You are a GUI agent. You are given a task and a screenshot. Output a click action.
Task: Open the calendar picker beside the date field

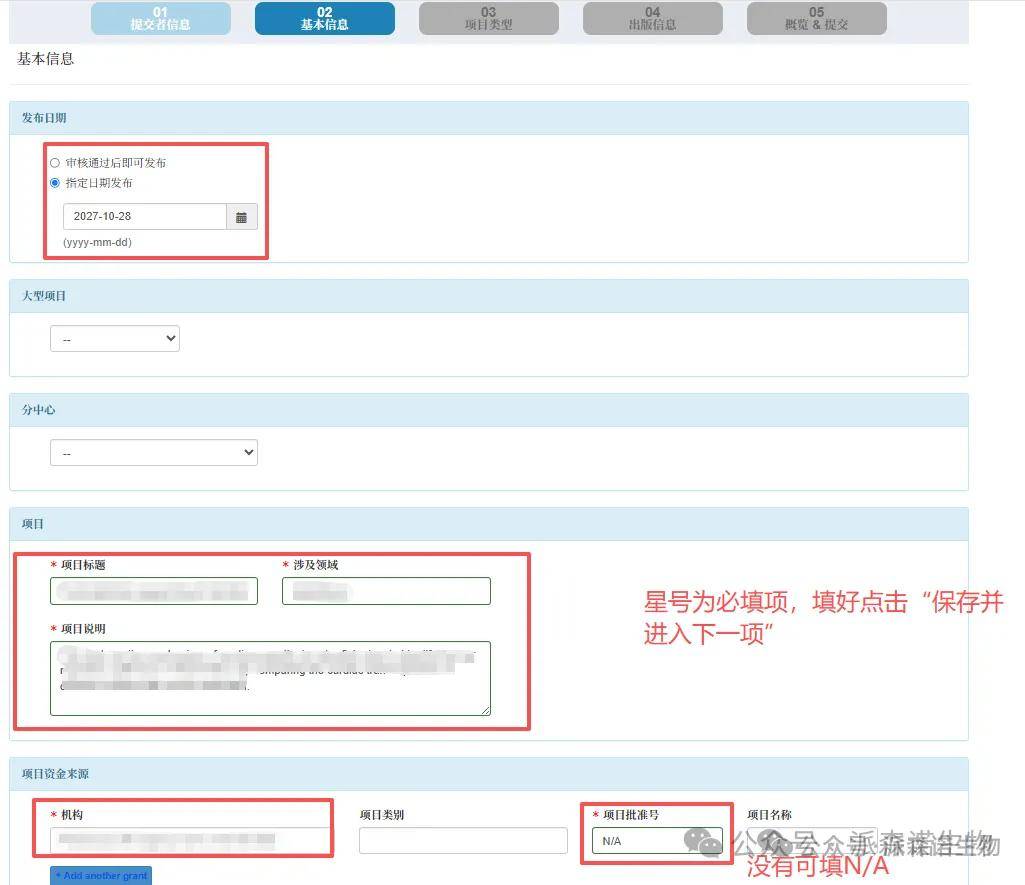click(242, 217)
